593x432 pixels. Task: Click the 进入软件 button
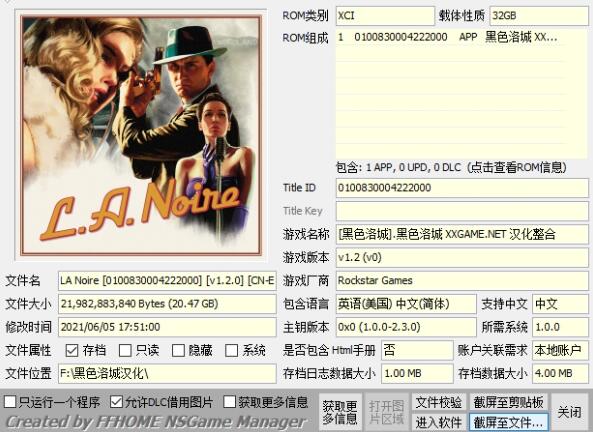[439, 422]
